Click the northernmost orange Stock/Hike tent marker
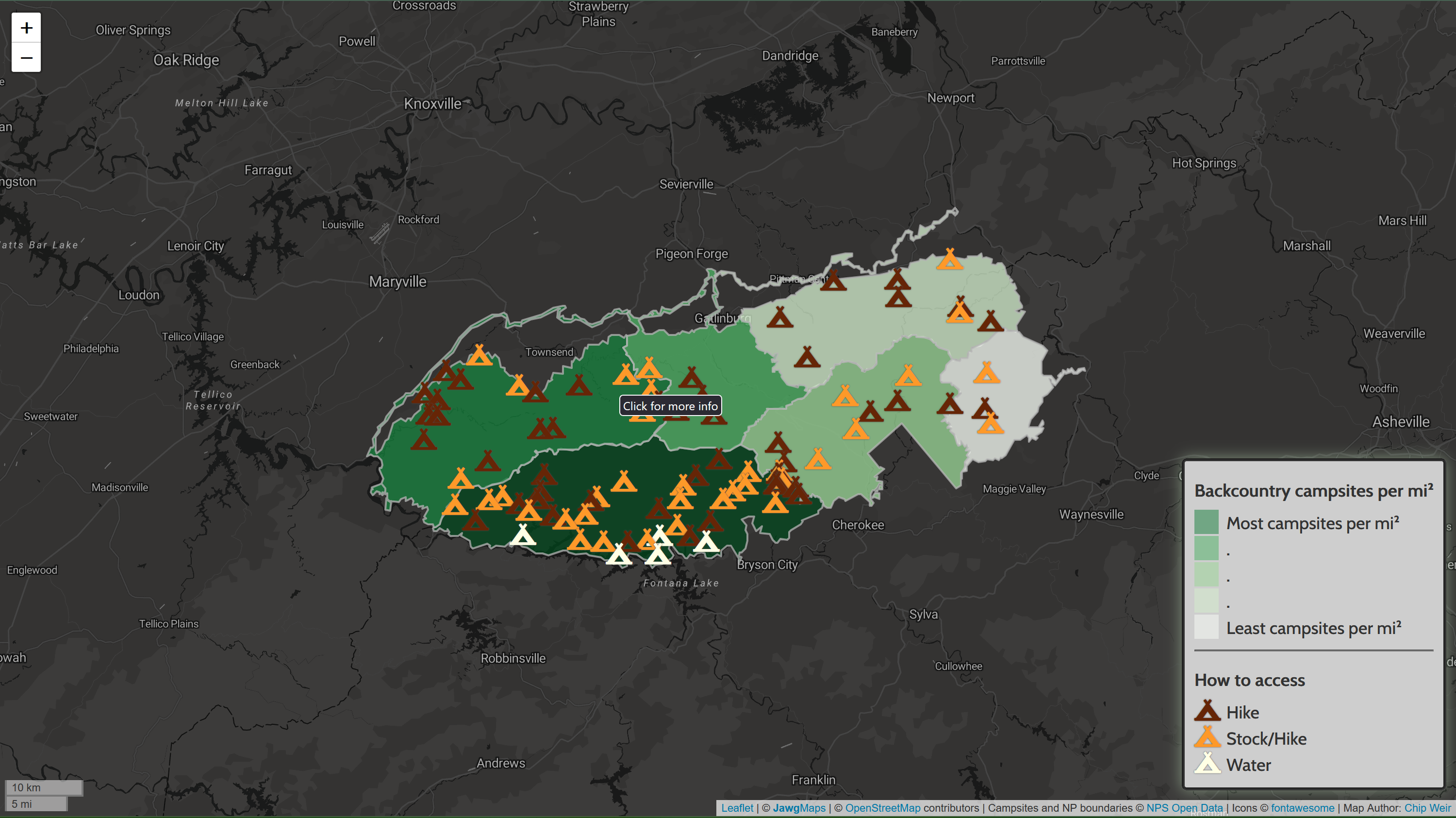The height and width of the screenshot is (818, 1456). pyautogui.click(x=950, y=260)
